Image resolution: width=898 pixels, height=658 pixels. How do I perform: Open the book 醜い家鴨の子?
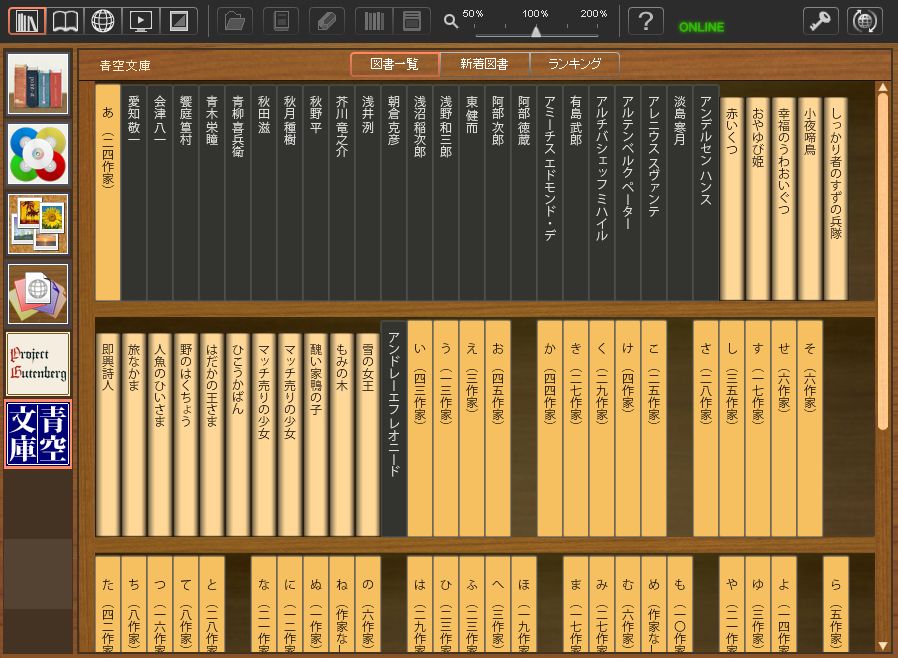[x=316, y=435]
